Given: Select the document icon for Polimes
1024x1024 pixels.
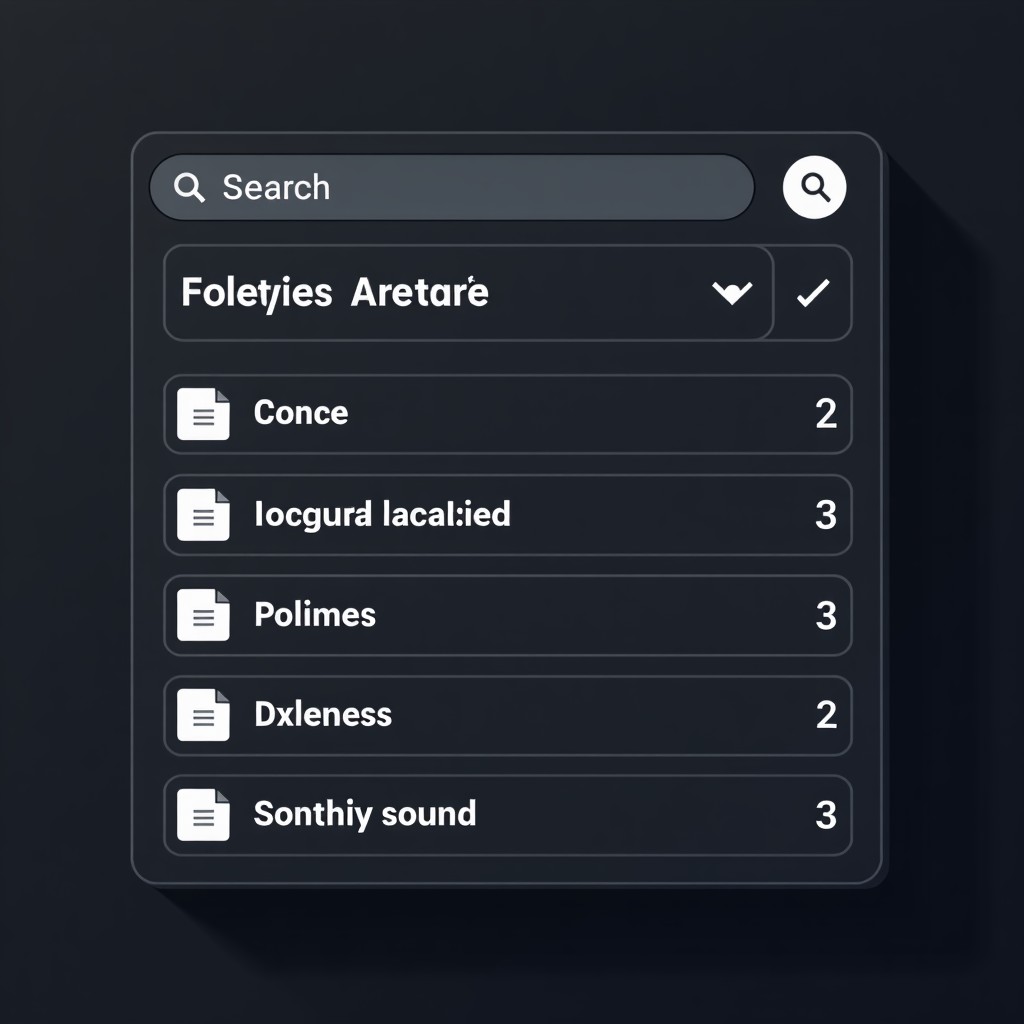Looking at the screenshot, I should tap(203, 615).
